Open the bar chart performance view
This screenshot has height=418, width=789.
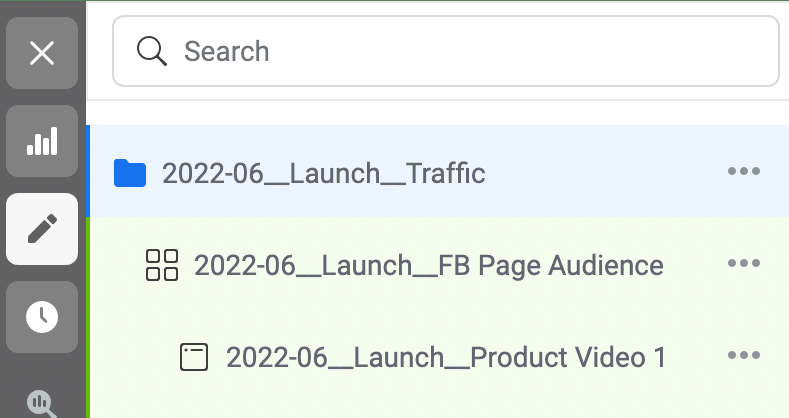(42, 141)
